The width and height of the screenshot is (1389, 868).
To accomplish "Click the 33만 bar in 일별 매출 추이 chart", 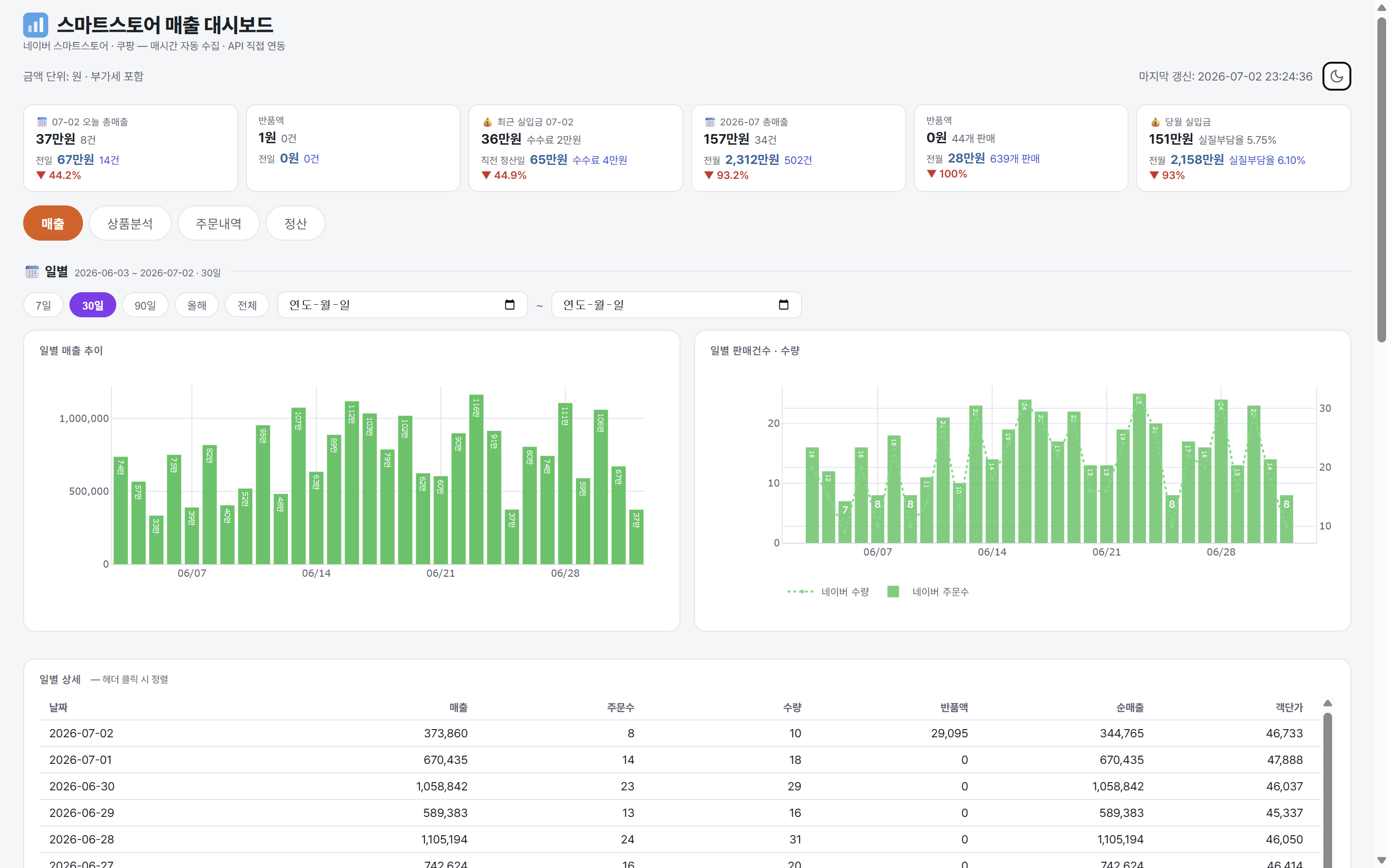I will [x=156, y=540].
